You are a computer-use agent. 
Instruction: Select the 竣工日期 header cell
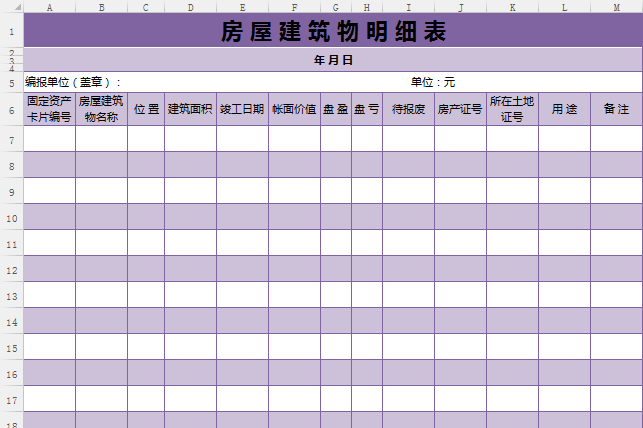pos(242,109)
